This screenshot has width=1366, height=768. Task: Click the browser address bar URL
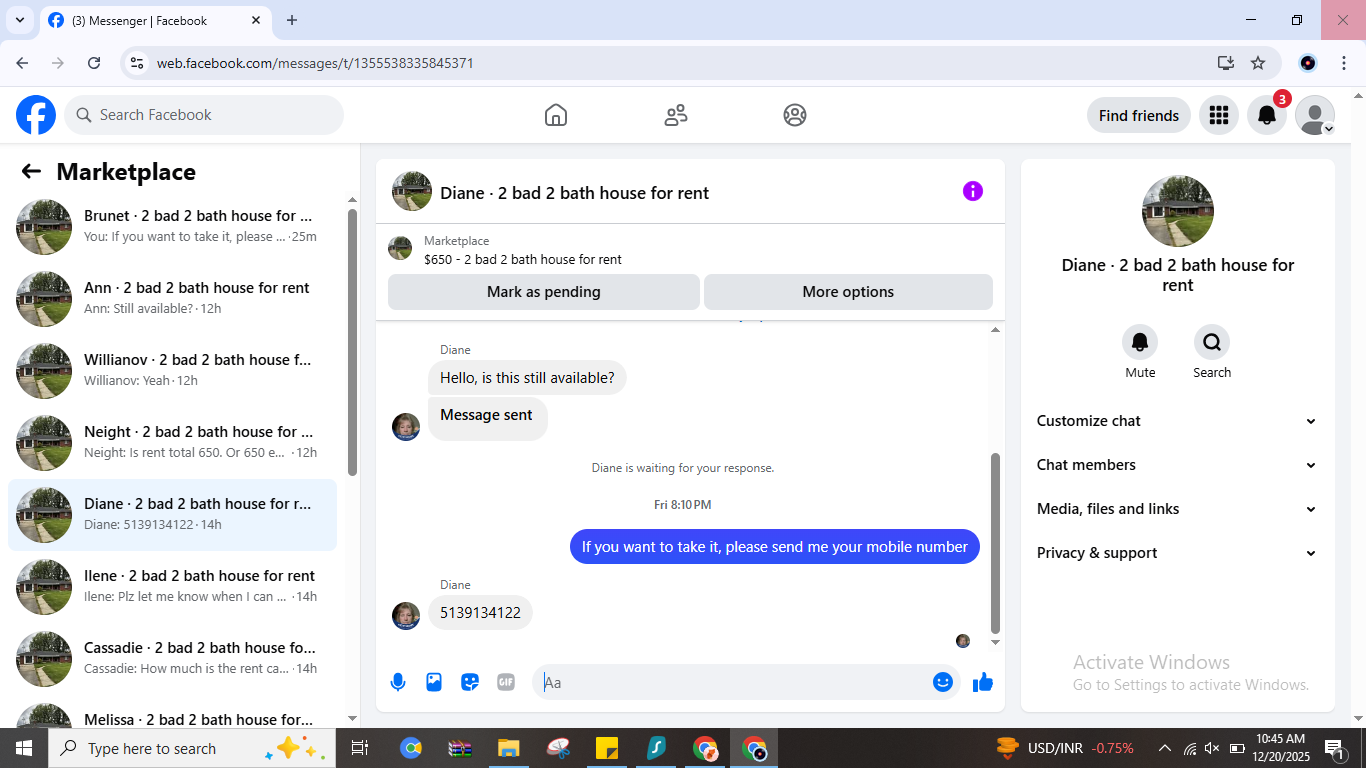(315, 63)
